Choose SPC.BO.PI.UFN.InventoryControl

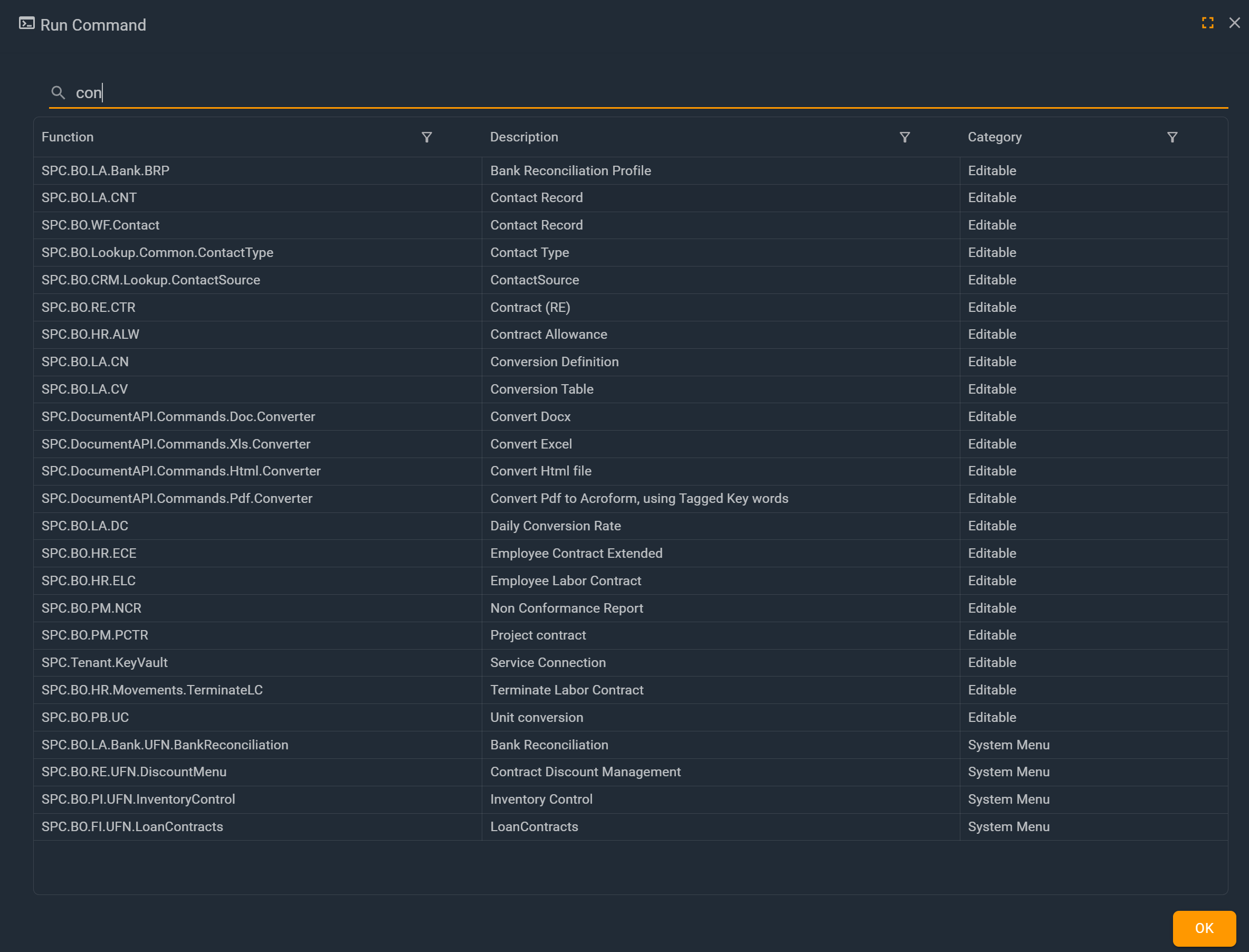click(138, 799)
